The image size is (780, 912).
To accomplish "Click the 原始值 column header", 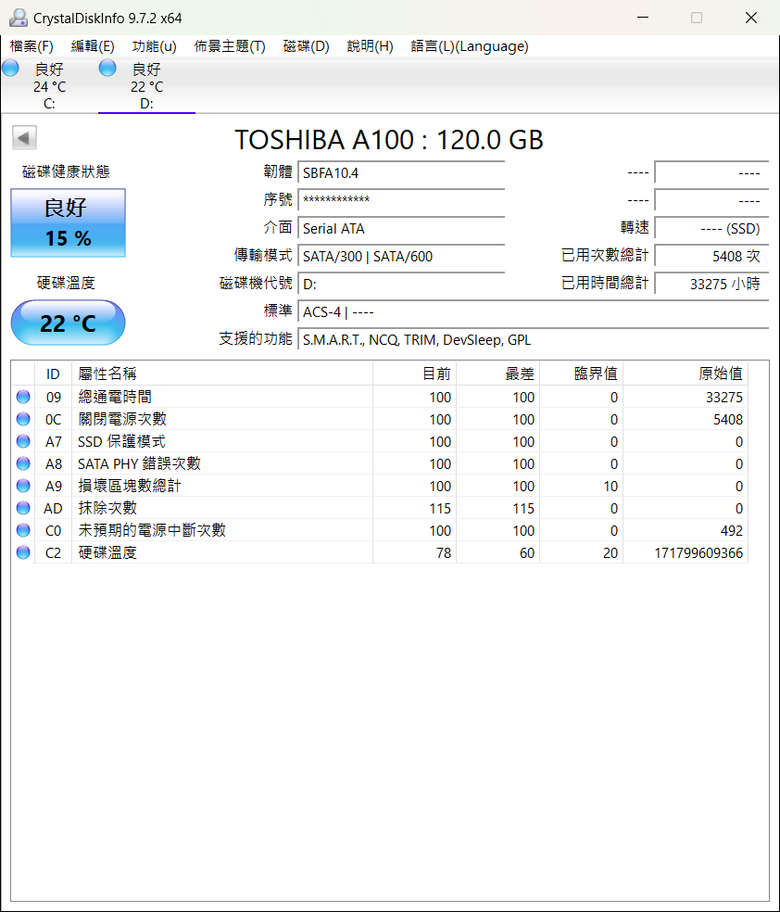I will (x=686, y=373).
